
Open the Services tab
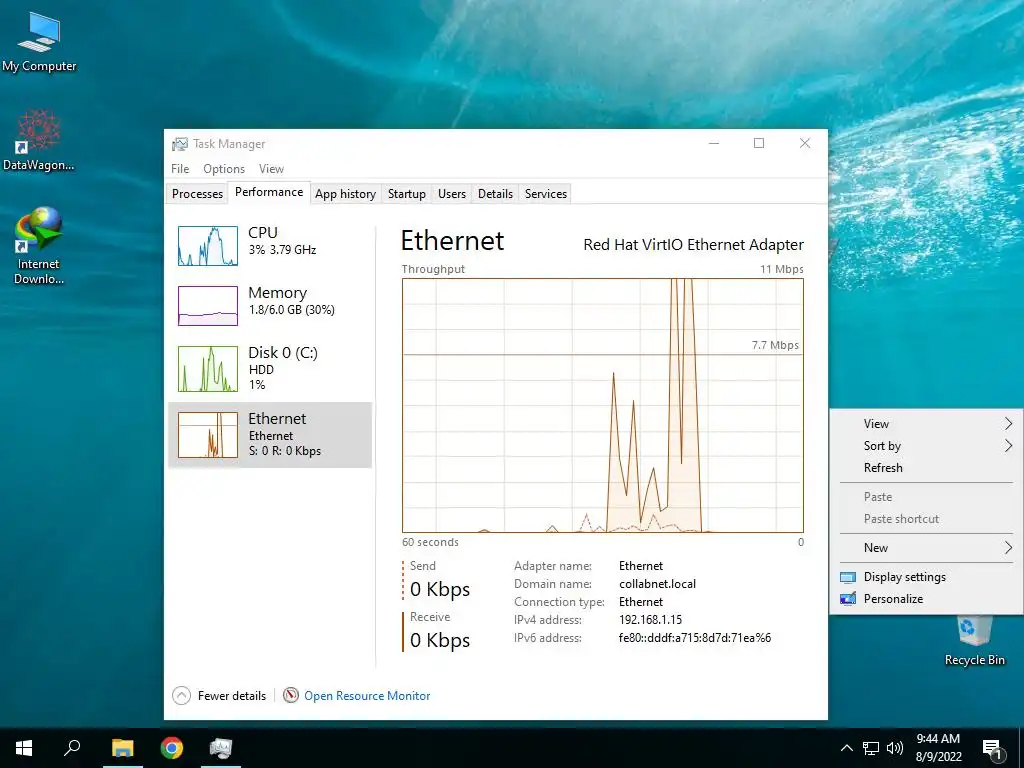[x=546, y=193]
